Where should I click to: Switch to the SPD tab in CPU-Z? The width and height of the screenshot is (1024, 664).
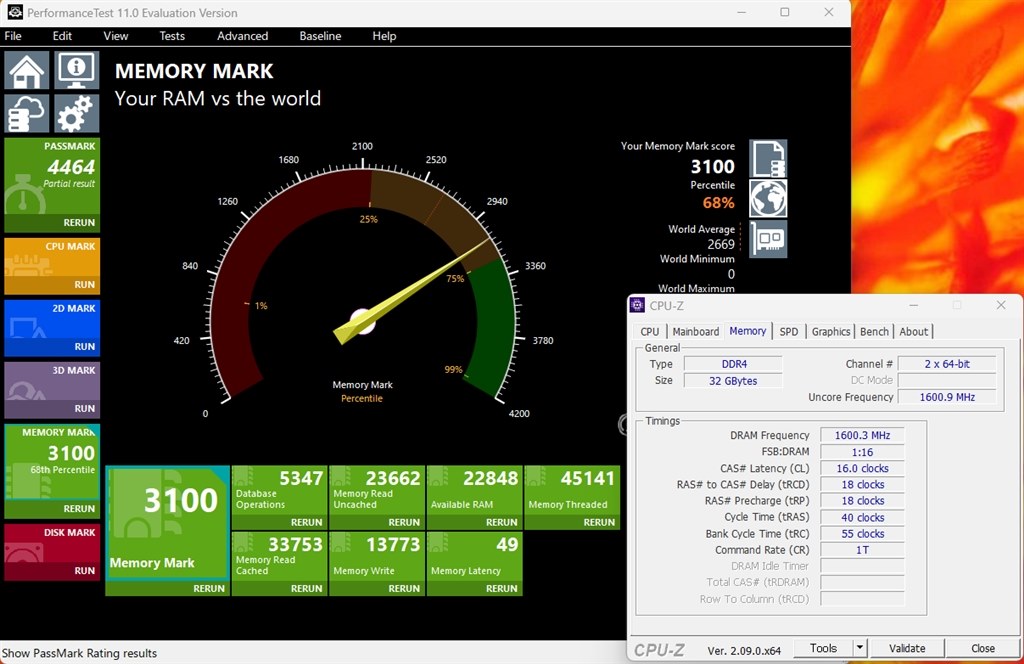[789, 332]
